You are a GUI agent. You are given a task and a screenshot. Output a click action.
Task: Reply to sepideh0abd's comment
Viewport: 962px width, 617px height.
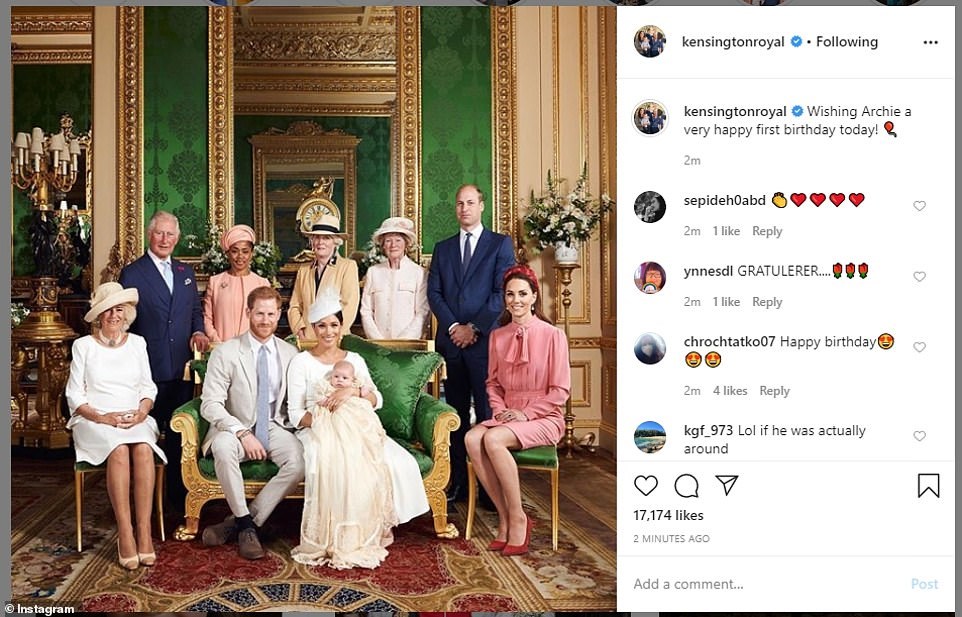[767, 231]
